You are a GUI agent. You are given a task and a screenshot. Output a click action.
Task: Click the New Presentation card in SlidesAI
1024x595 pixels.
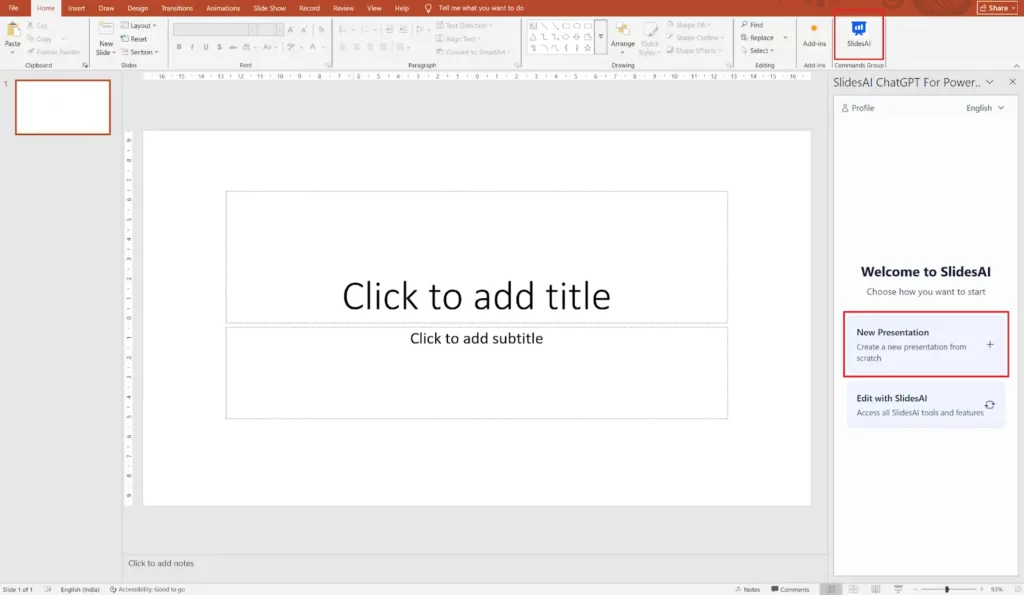click(x=925, y=344)
